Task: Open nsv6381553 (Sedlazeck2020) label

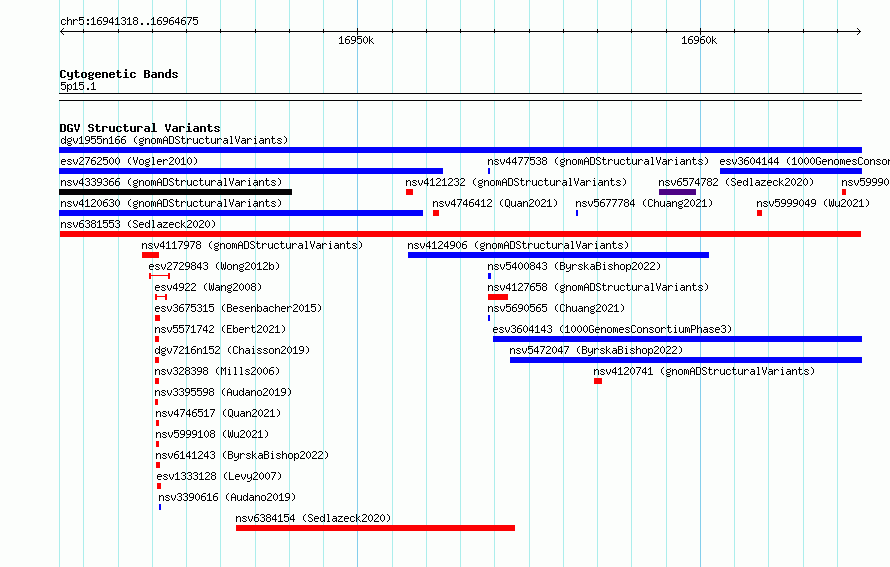Action: point(138,224)
